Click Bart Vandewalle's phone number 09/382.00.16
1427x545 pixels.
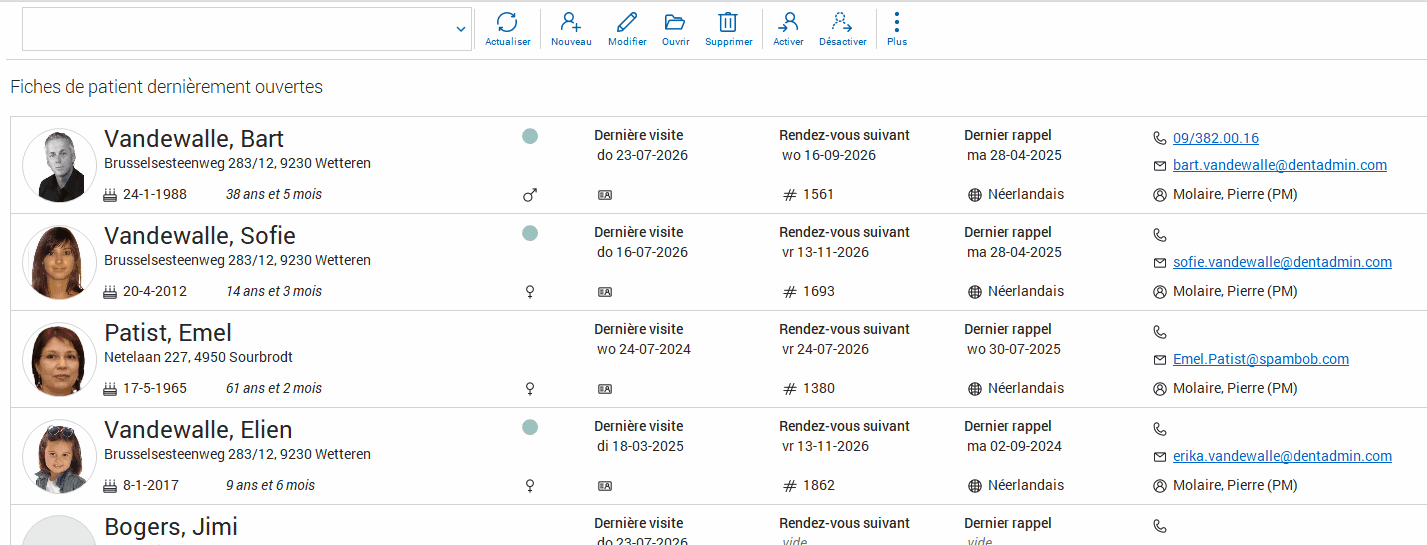1216,138
